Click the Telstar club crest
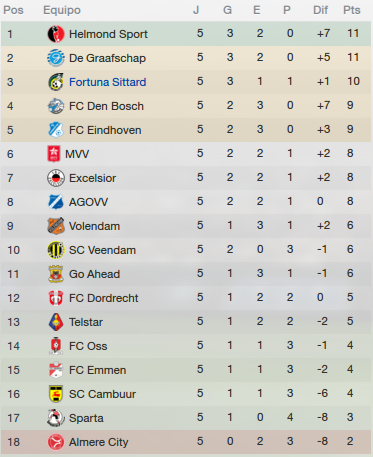The height and width of the screenshot is (457, 373). click(56, 322)
